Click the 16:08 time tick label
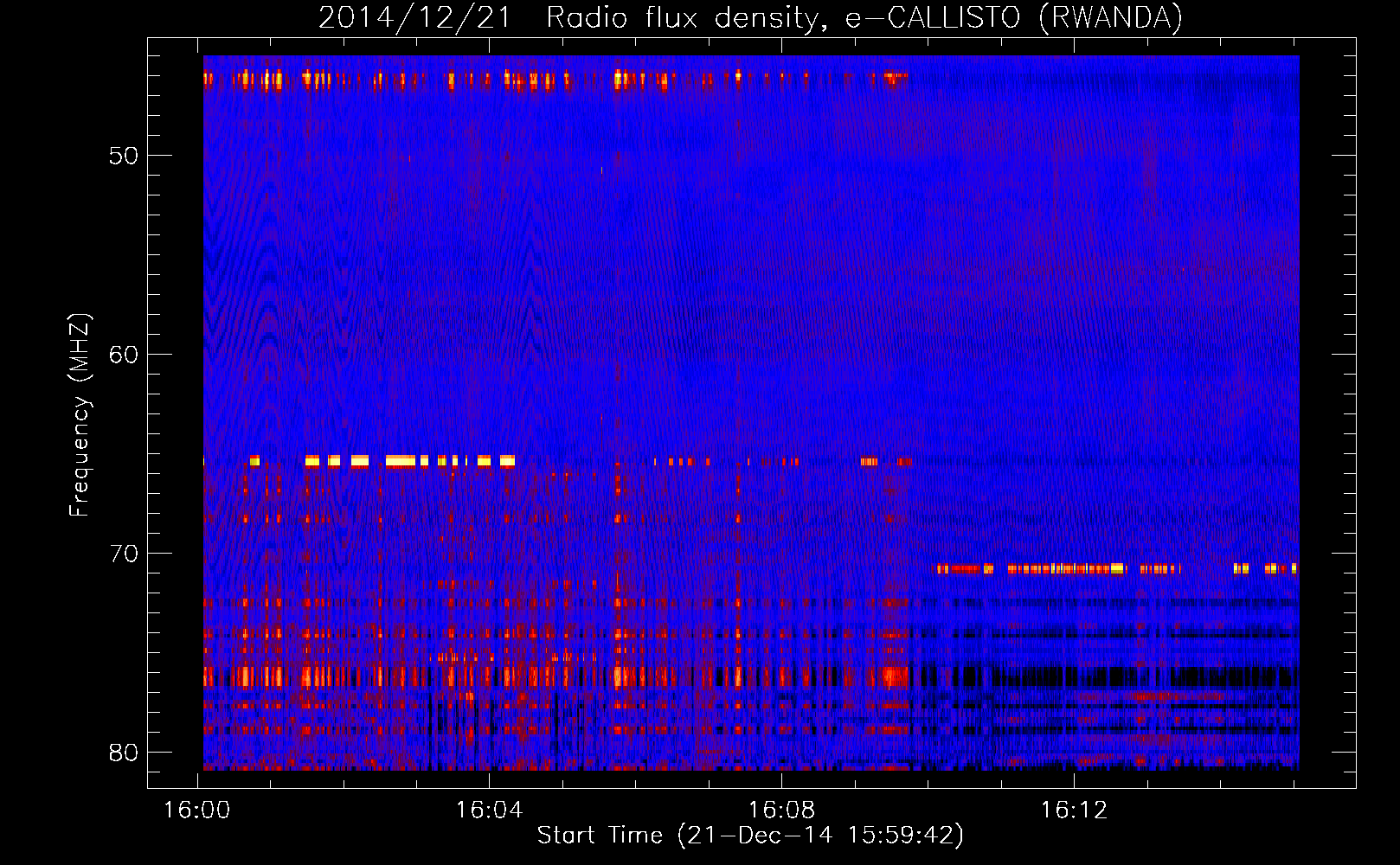1400x865 pixels. click(781, 811)
